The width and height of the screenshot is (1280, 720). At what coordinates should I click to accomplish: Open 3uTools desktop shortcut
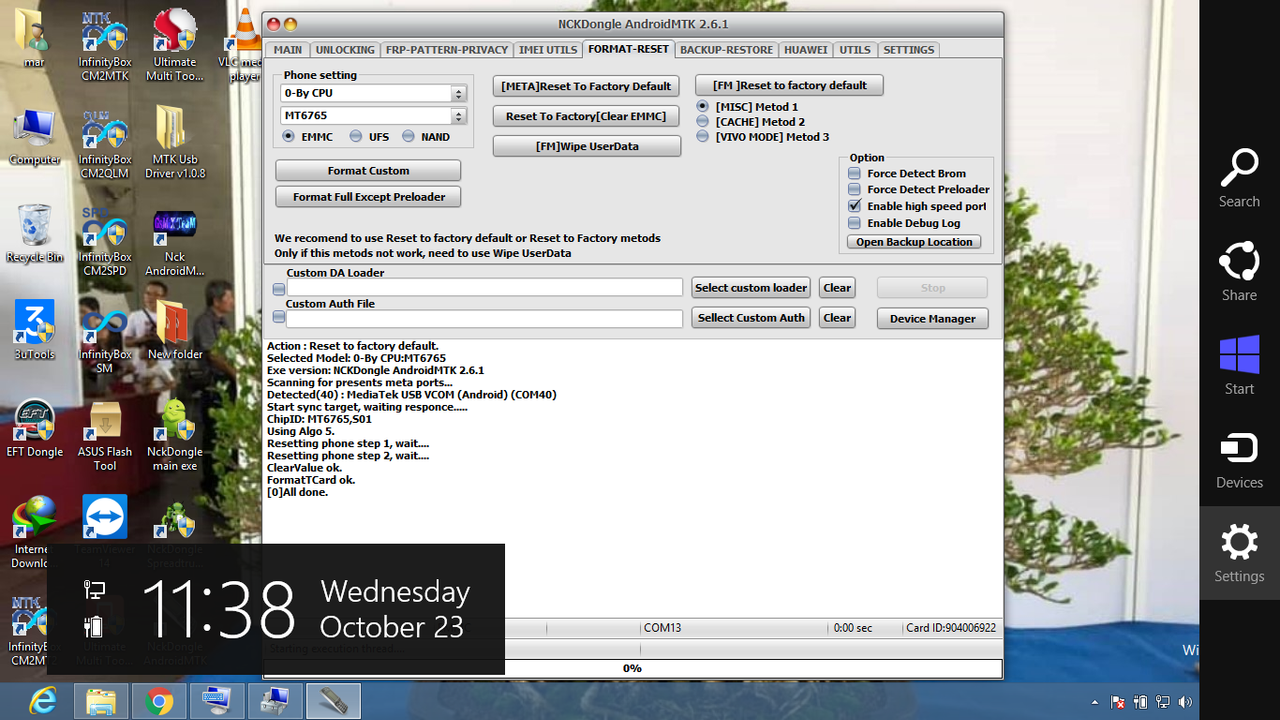[x=34, y=331]
